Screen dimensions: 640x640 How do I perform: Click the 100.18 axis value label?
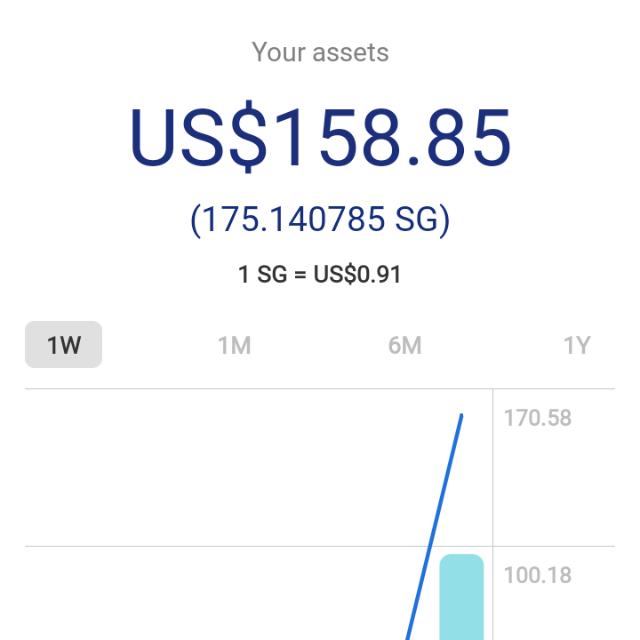[x=537, y=575]
